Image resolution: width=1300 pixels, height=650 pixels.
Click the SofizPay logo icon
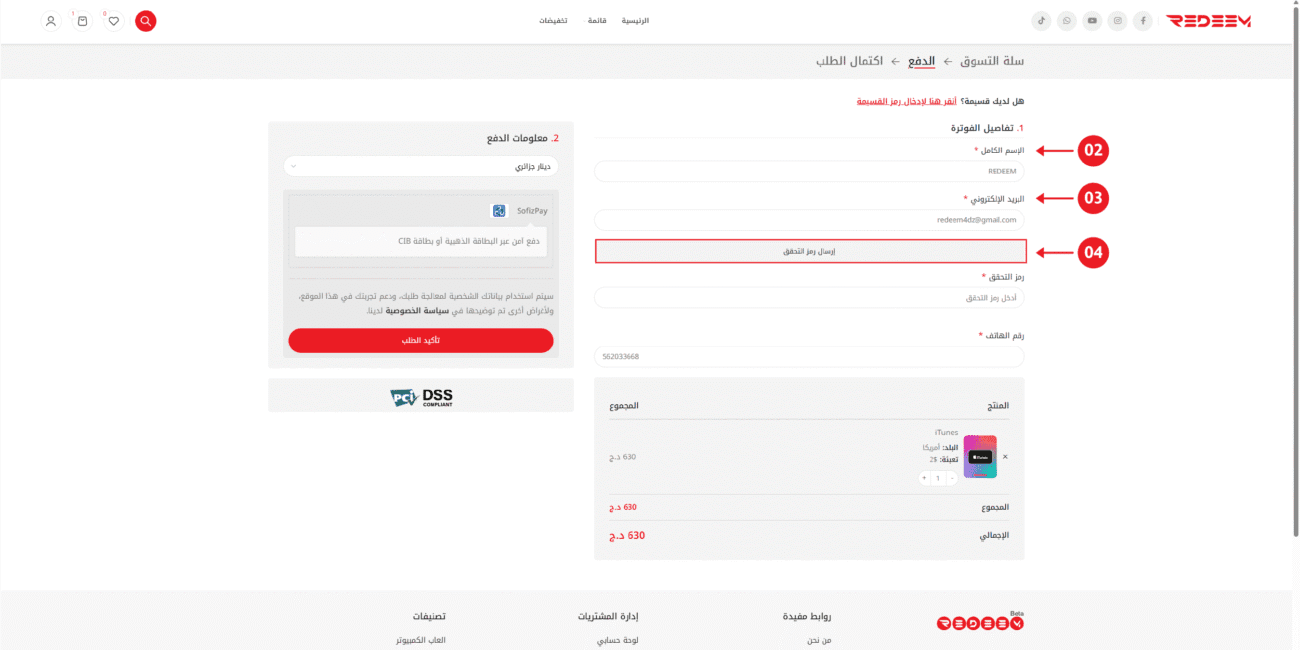(499, 211)
